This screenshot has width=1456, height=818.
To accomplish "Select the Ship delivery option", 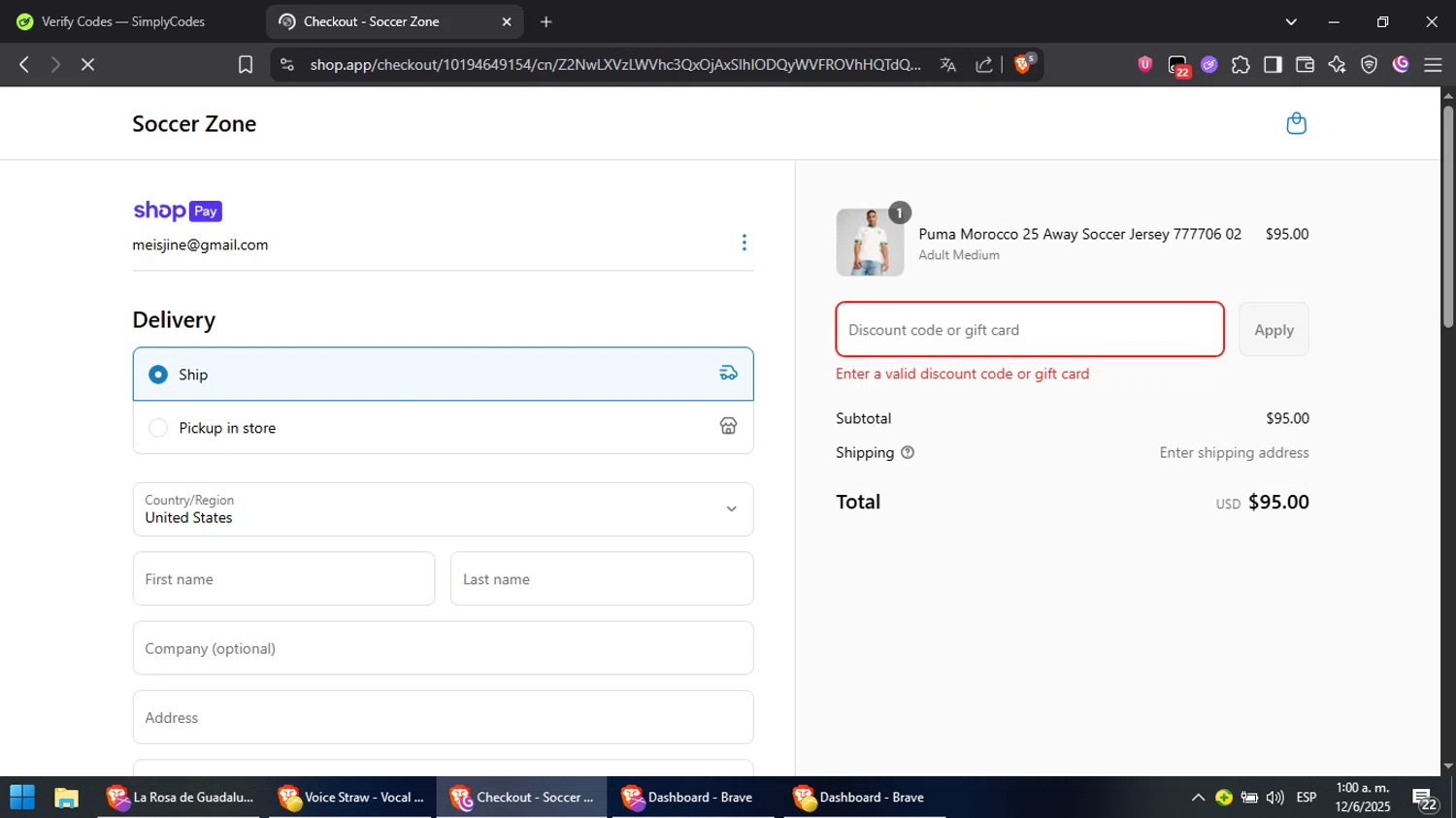I will (x=158, y=375).
